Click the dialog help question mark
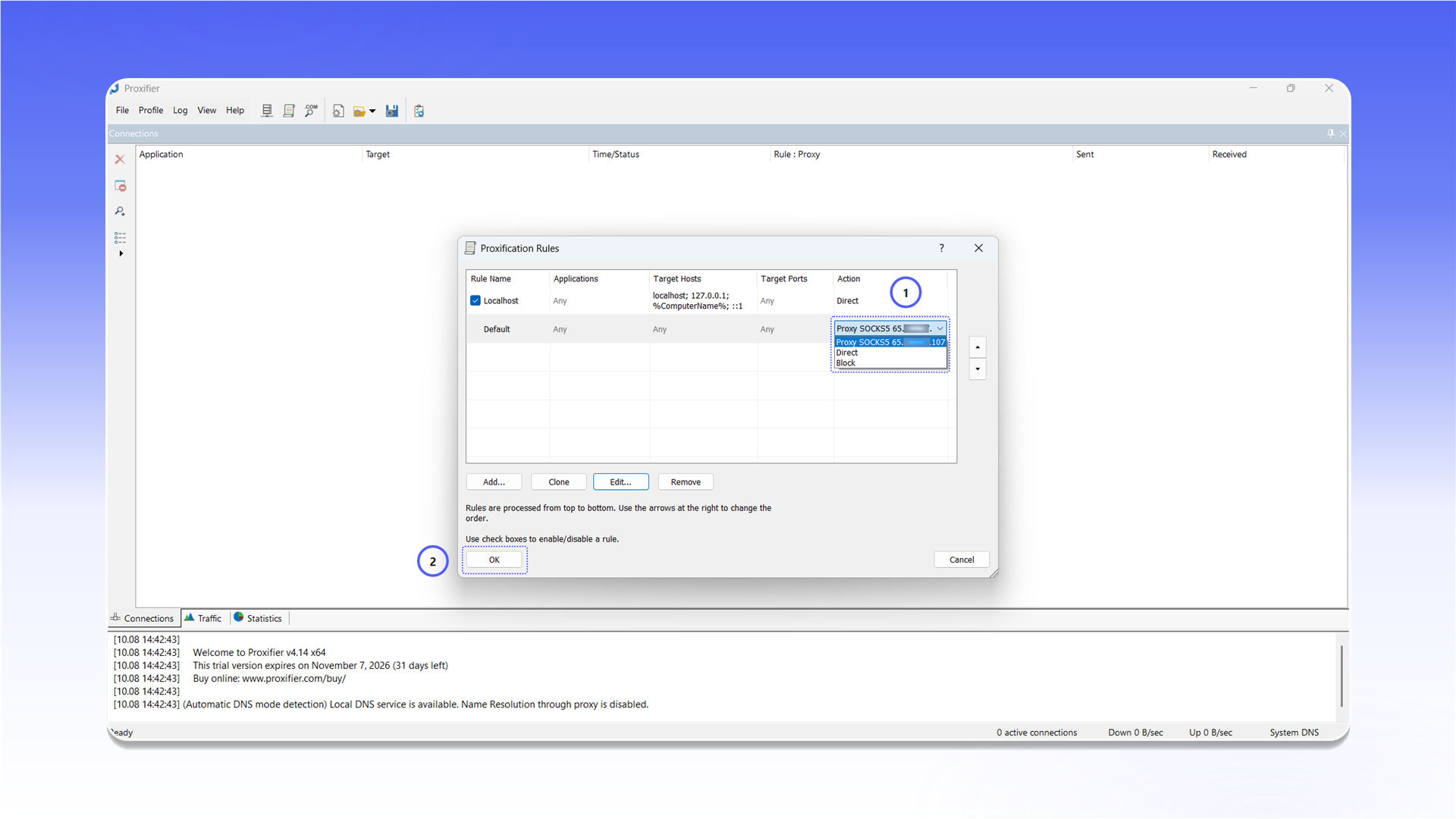 [x=941, y=248]
